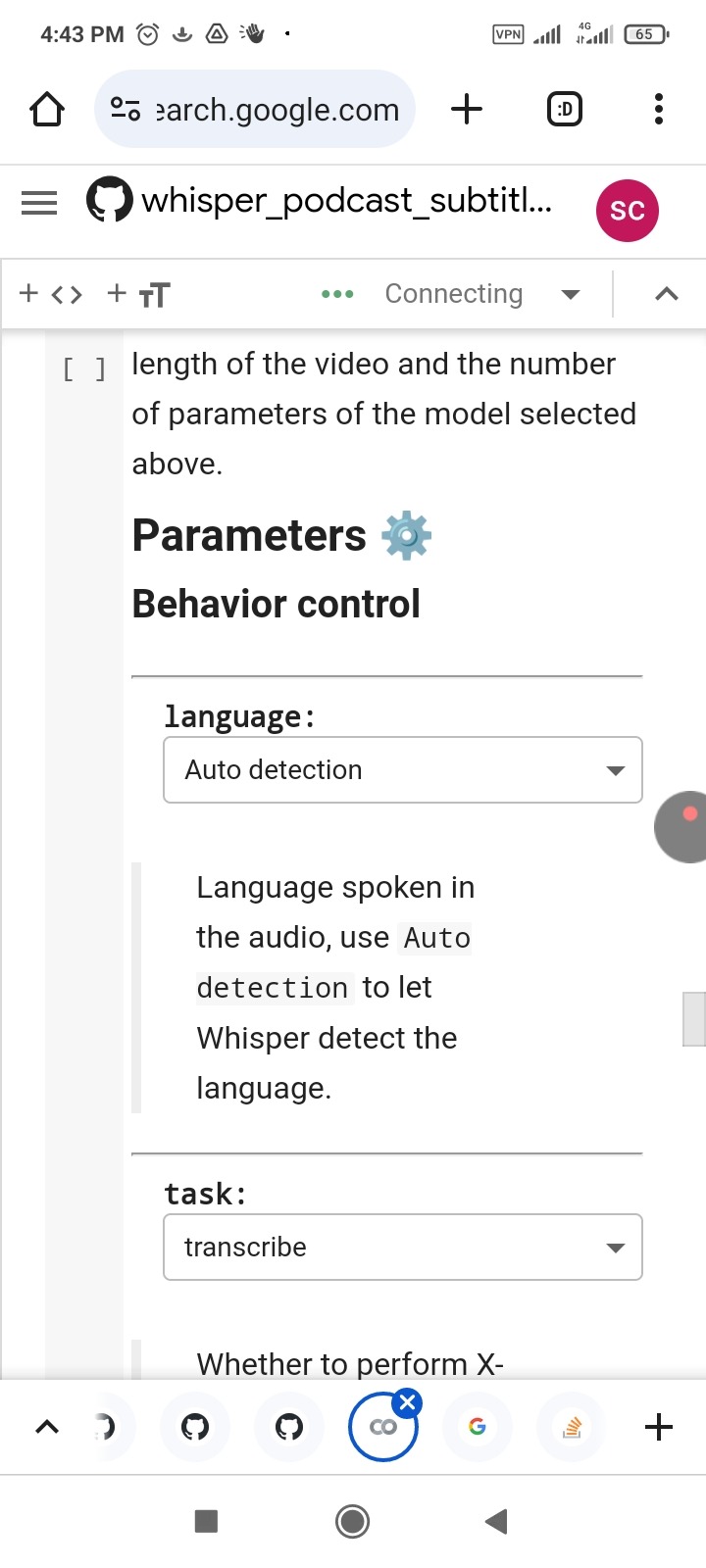The image size is (706, 1568).
Task: Open the SC account avatar
Action: click(627, 210)
